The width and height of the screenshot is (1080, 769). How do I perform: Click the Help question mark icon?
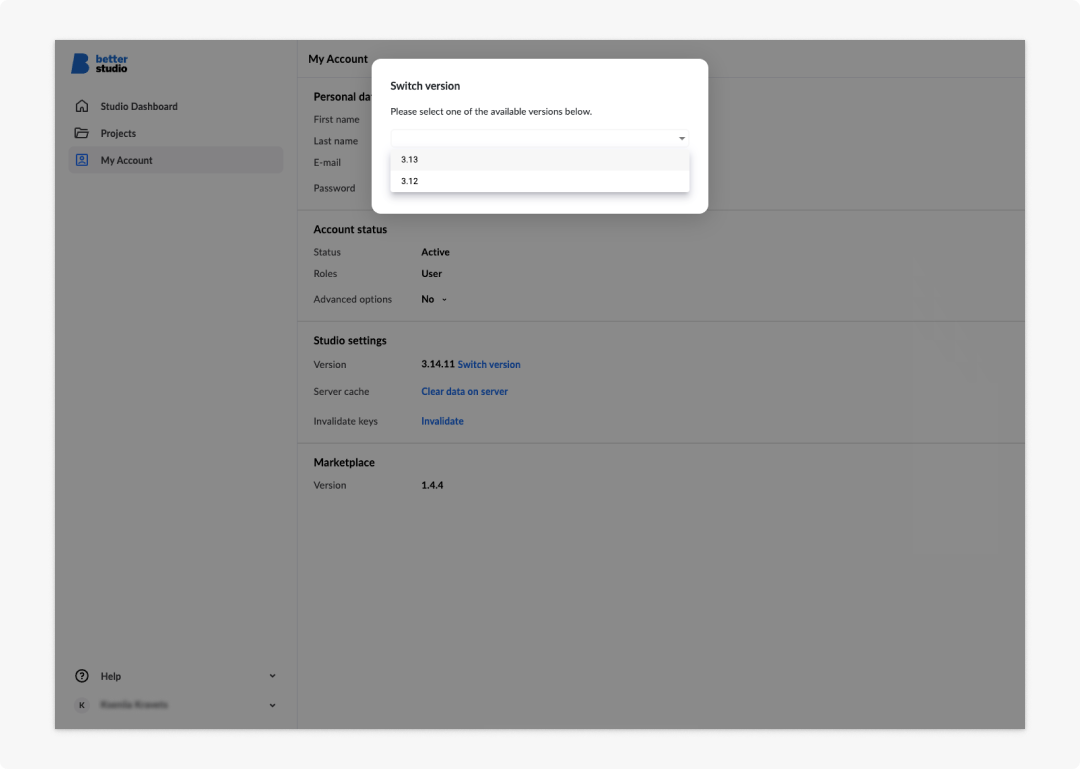tap(82, 676)
